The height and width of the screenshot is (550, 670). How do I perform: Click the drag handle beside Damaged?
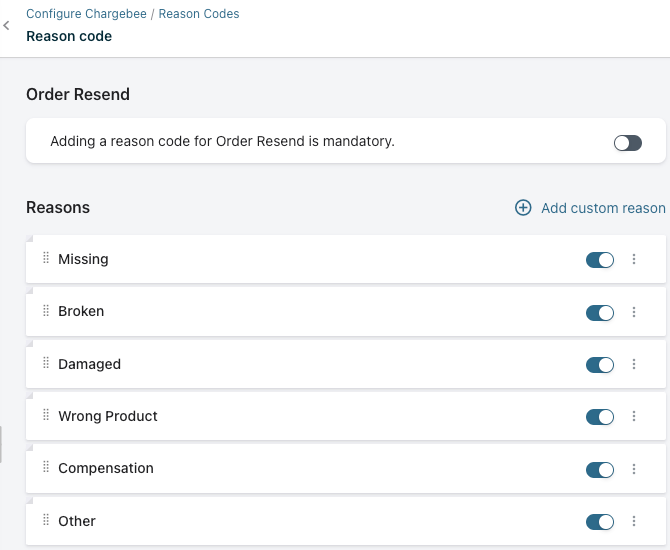[46, 364]
